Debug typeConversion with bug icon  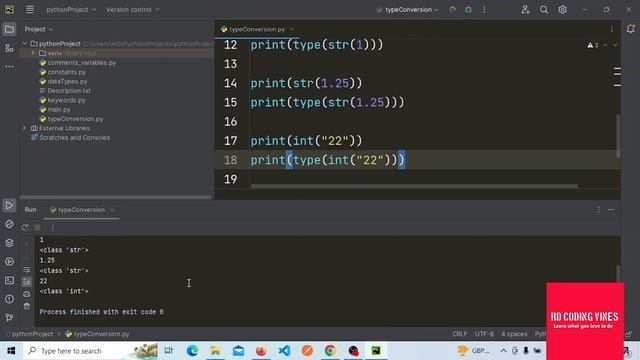click(469, 9)
